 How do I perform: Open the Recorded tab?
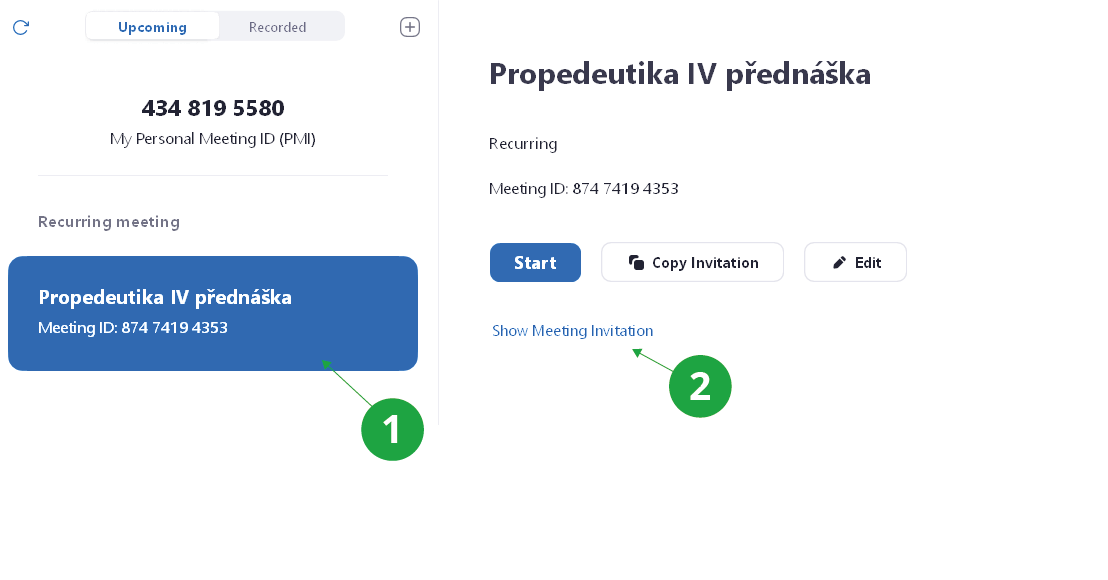click(x=278, y=27)
